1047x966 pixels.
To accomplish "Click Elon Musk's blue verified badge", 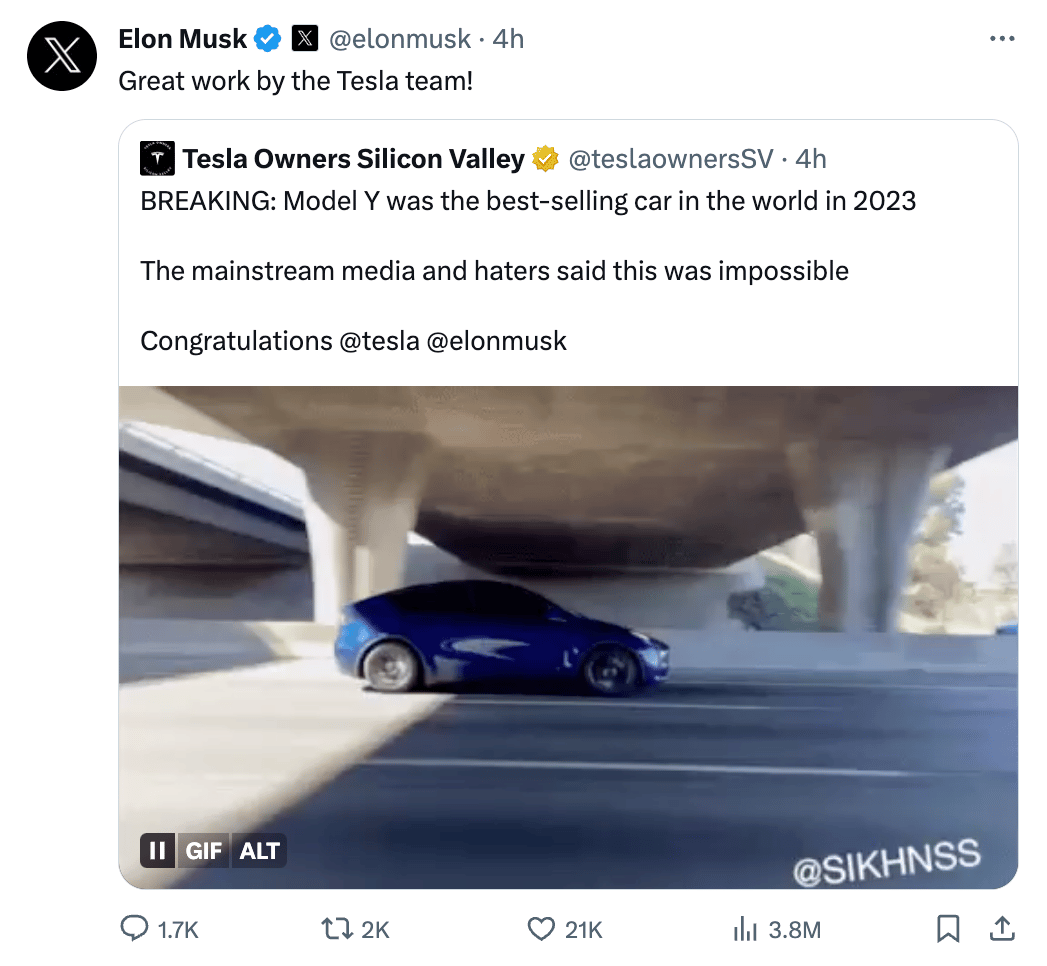I will [267, 39].
